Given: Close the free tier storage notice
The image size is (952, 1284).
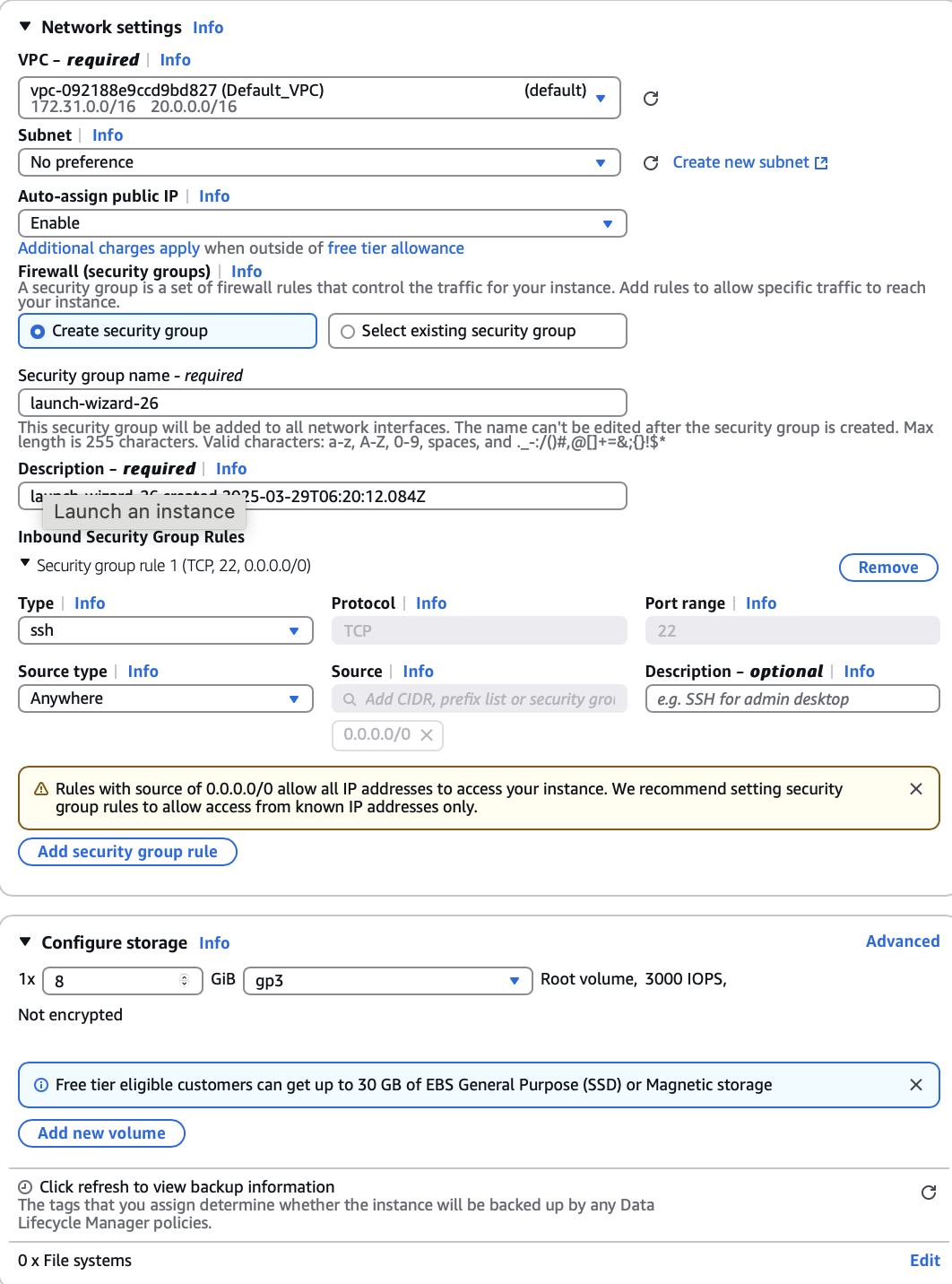Looking at the screenshot, I should click(x=915, y=1085).
